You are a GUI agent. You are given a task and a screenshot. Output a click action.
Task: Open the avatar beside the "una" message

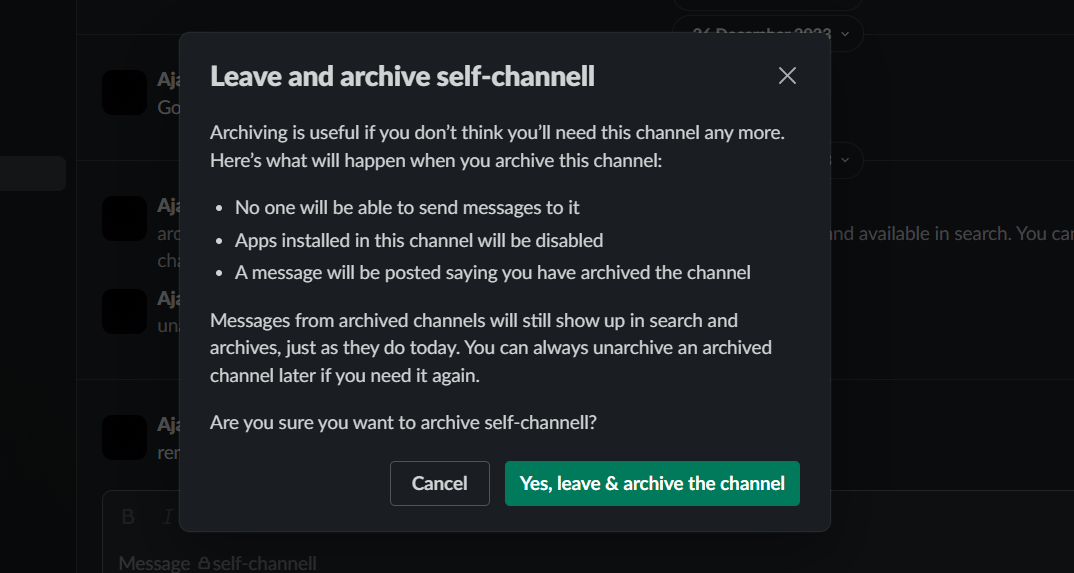(125, 311)
